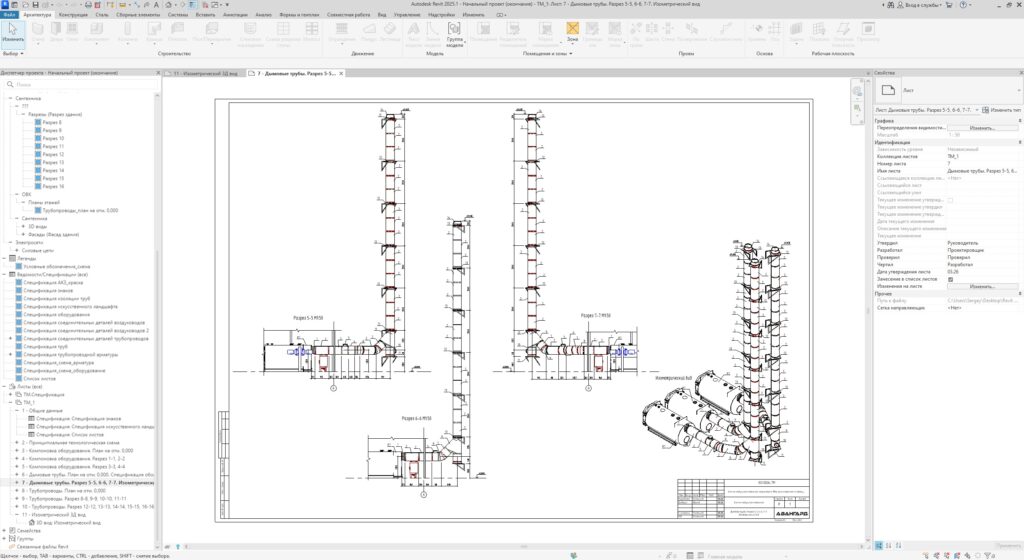The height and width of the screenshot is (560, 1024).
Task: Open the Выбор dropdown under Modify
Action: (12, 54)
